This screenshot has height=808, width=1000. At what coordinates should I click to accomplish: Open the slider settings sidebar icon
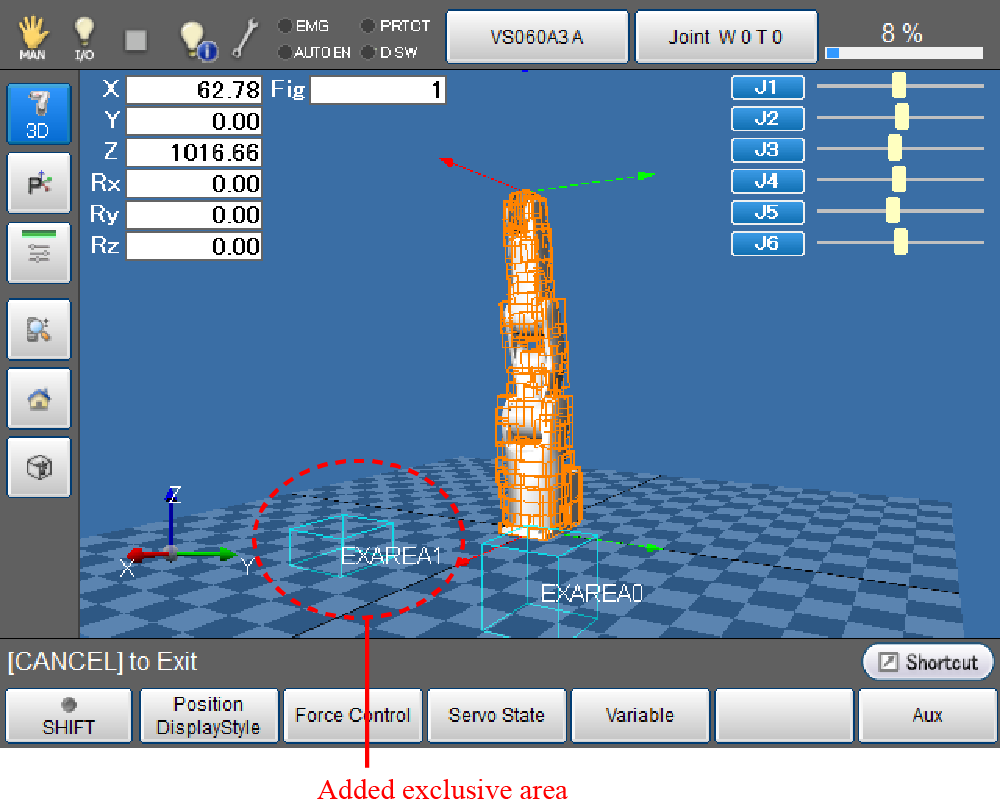coord(39,252)
